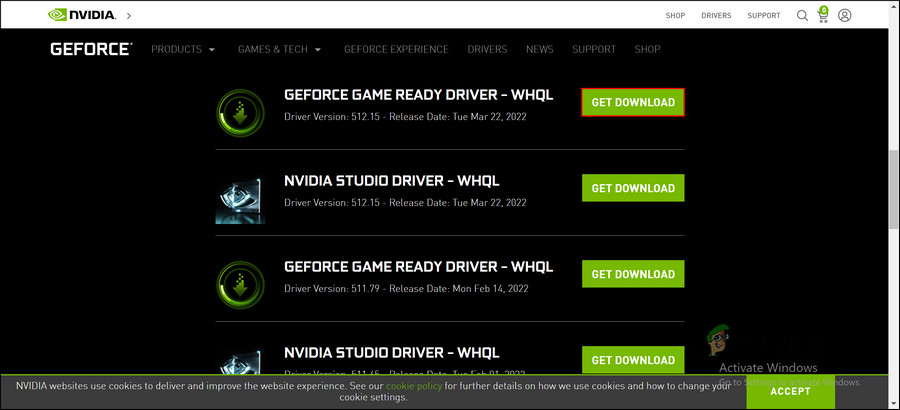
Task: Get download for Studio Driver 512.15
Action: [x=633, y=188]
